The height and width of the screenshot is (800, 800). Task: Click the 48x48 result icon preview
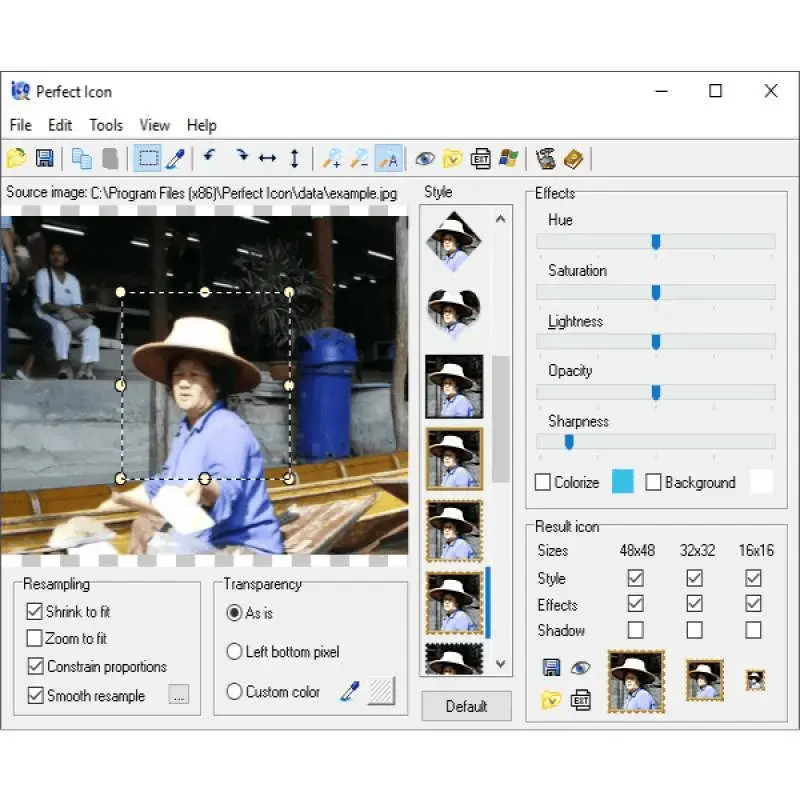coord(636,681)
